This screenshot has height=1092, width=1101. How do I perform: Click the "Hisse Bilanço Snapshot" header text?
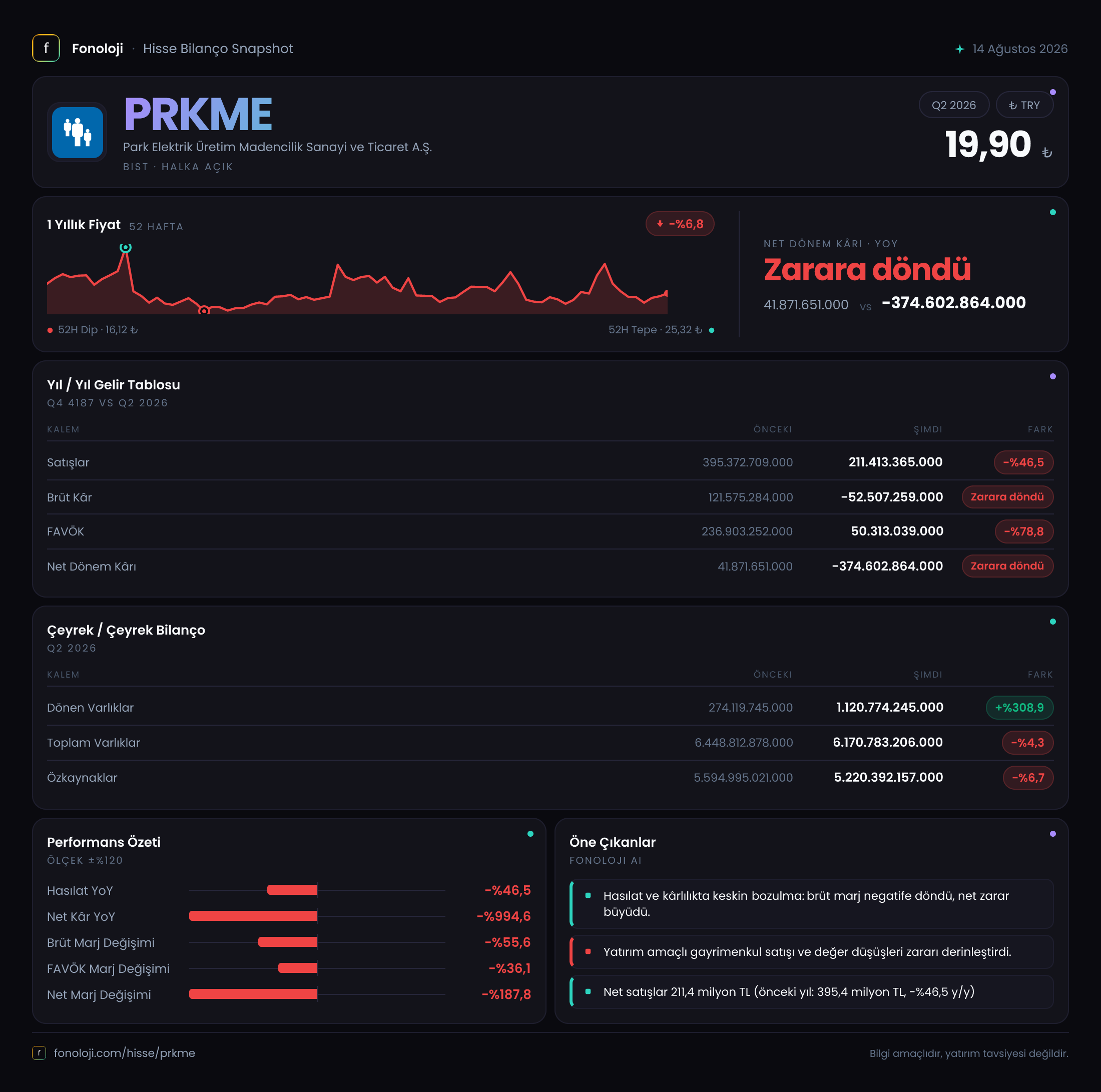[218, 49]
